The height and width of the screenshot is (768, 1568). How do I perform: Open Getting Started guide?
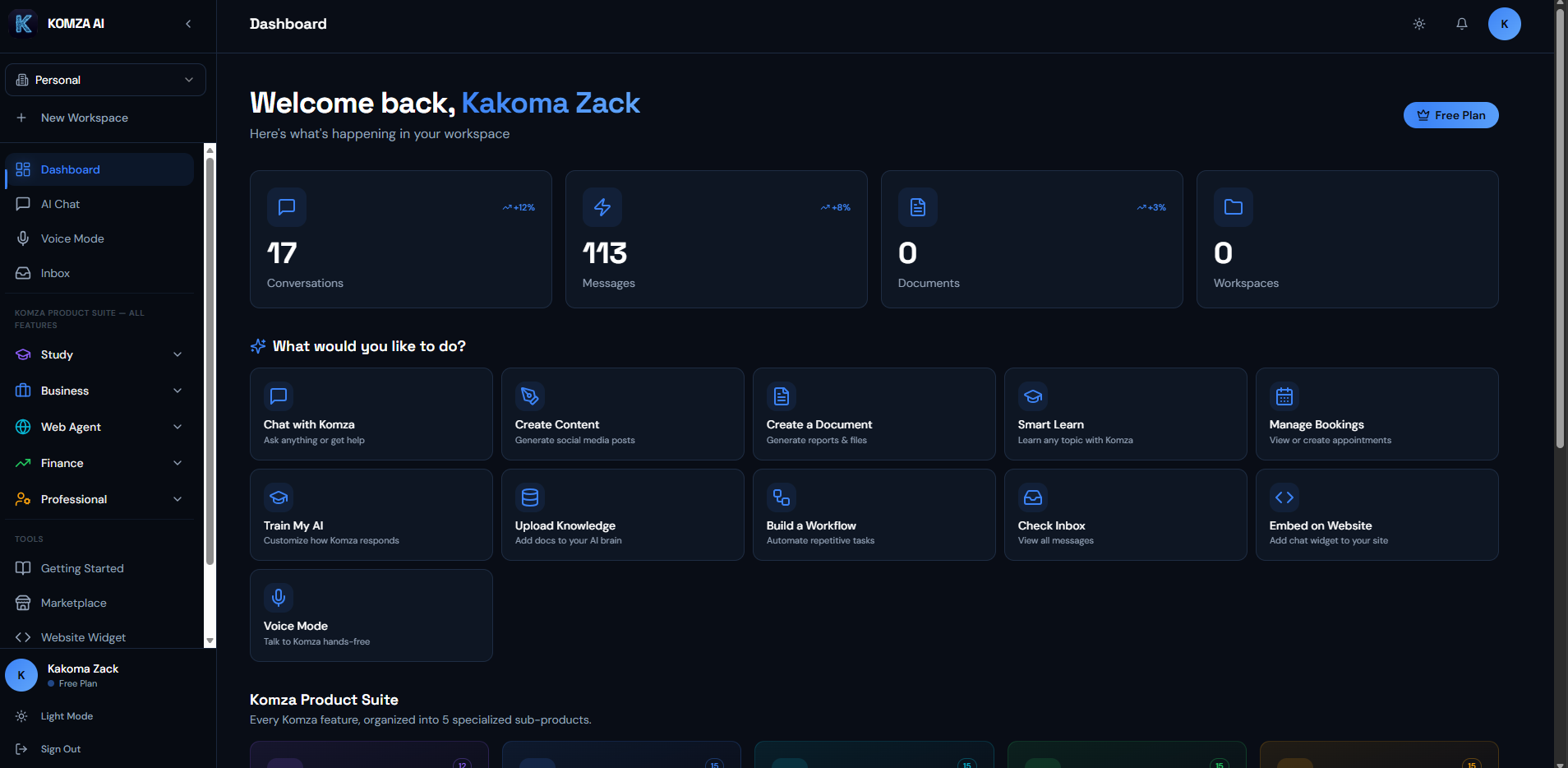[x=100, y=568]
